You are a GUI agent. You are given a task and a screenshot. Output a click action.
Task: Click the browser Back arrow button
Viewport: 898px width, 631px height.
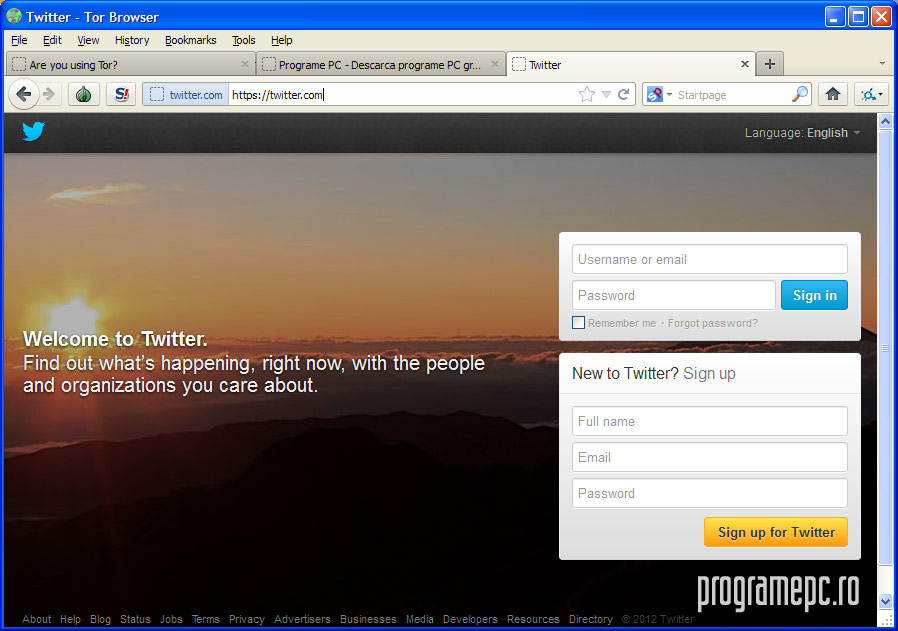[23, 94]
